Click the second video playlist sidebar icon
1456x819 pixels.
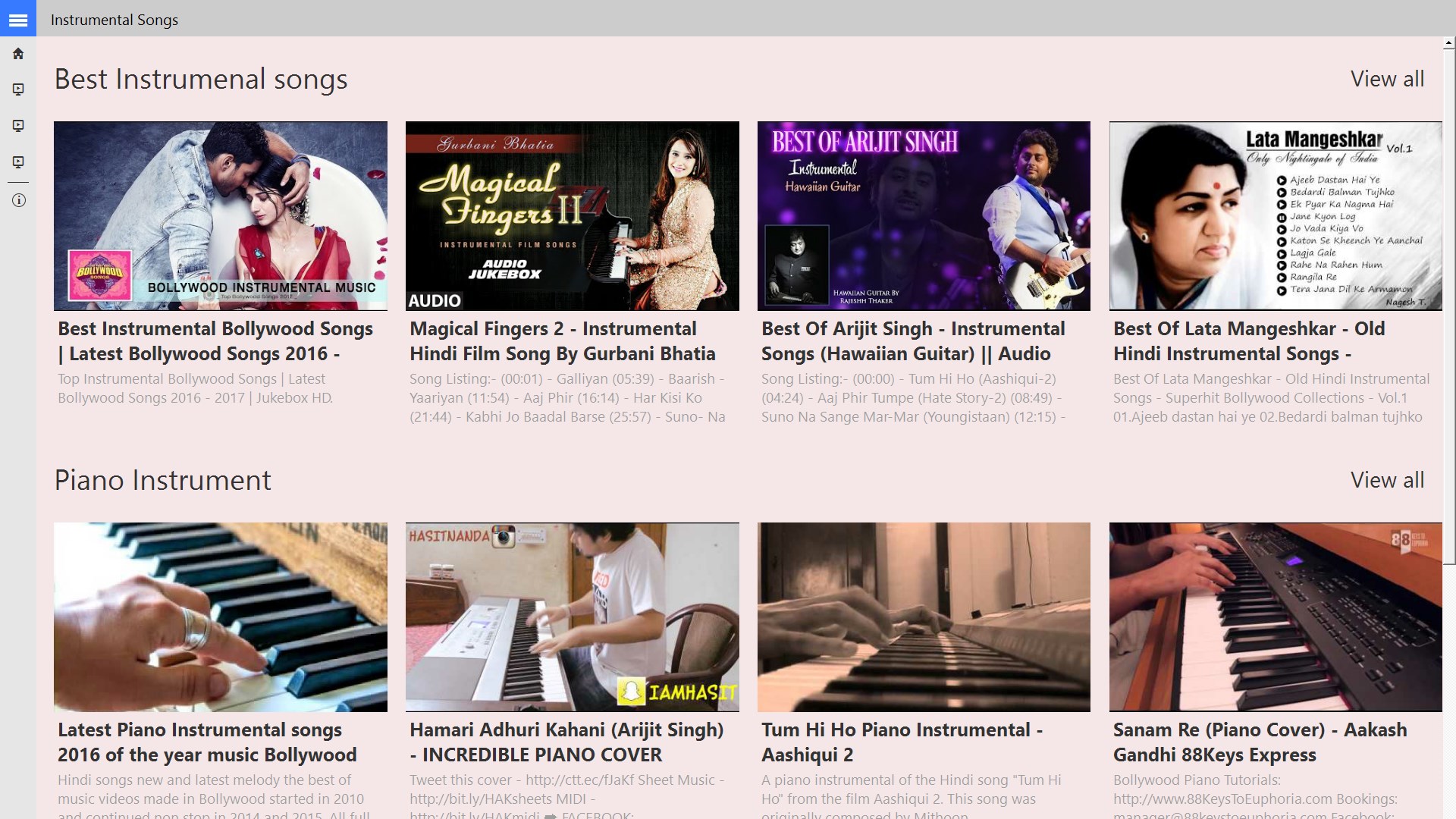tap(18, 126)
